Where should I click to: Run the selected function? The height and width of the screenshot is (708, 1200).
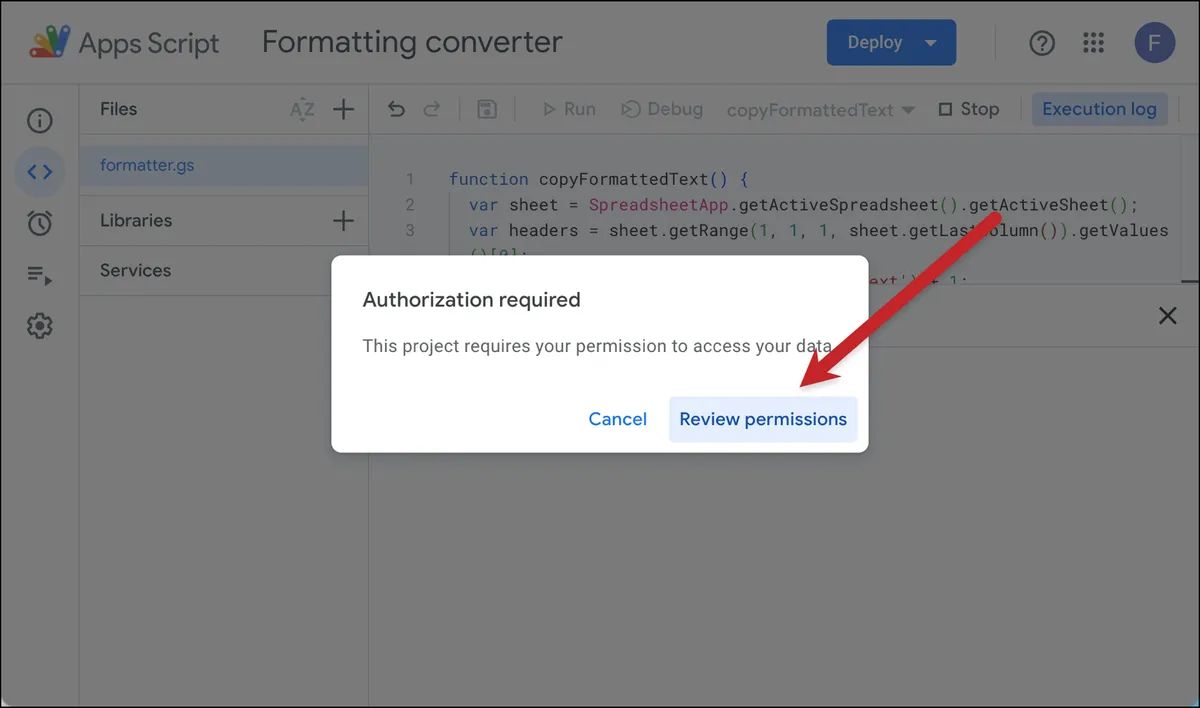click(x=569, y=109)
